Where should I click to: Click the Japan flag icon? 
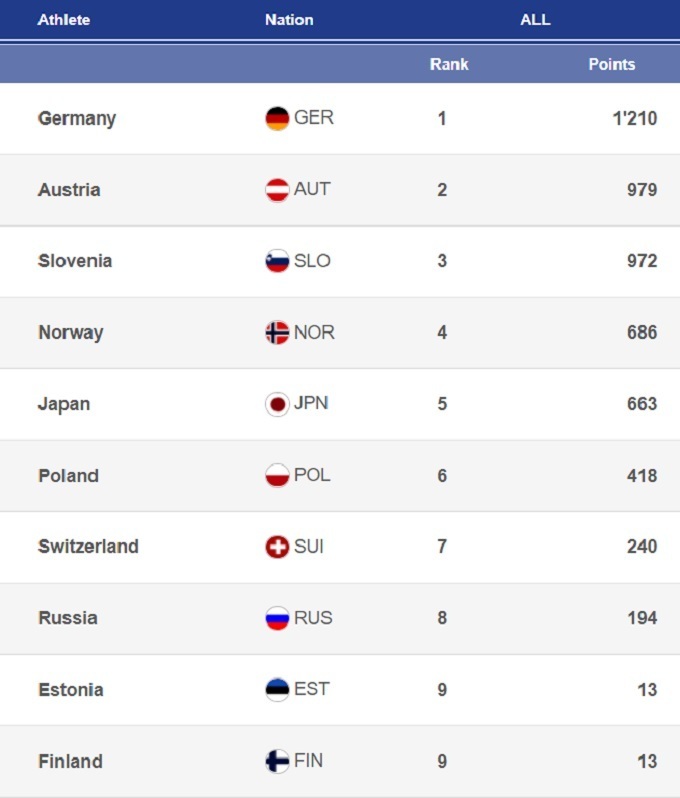click(277, 404)
